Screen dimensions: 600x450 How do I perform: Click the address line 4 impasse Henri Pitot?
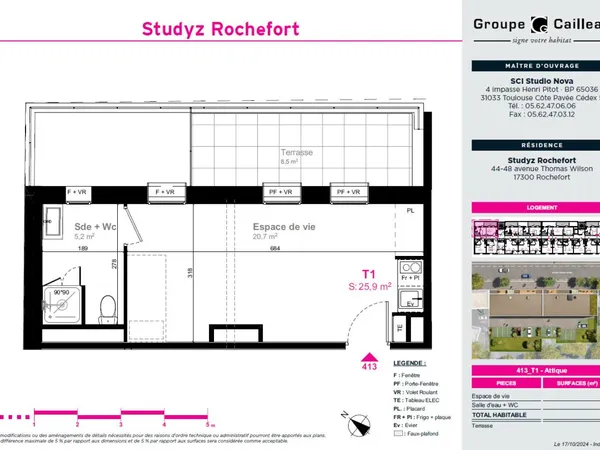coord(541,89)
